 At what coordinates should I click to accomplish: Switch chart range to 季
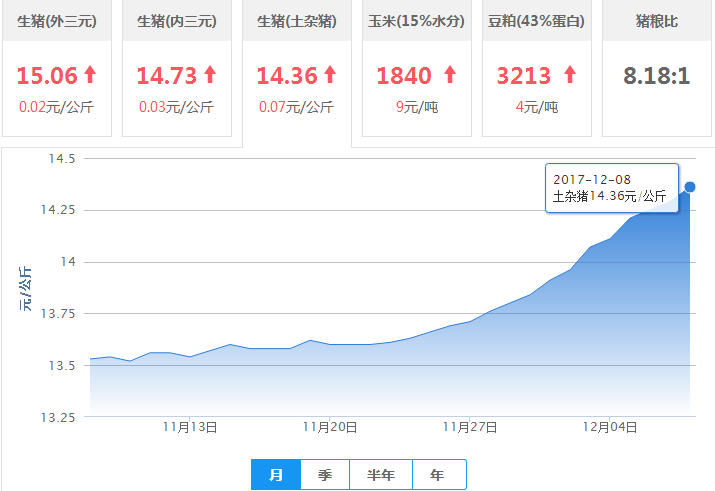[325, 475]
